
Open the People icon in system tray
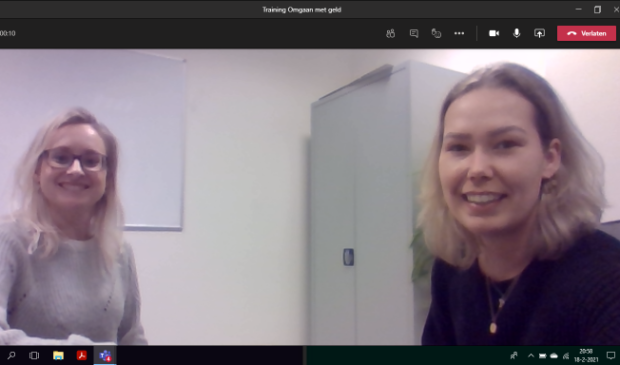pyautogui.click(x=514, y=356)
